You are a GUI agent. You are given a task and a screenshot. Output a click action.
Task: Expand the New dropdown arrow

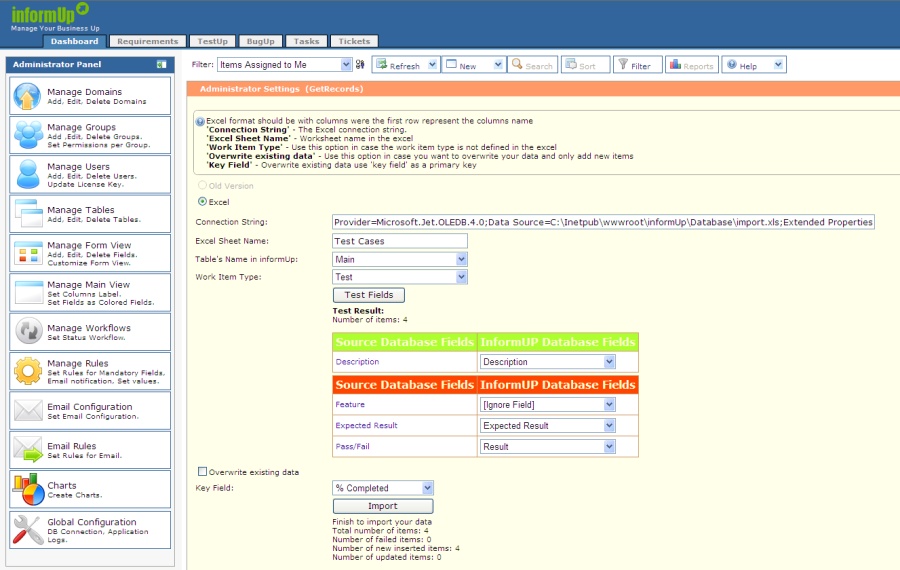point(498,64)
